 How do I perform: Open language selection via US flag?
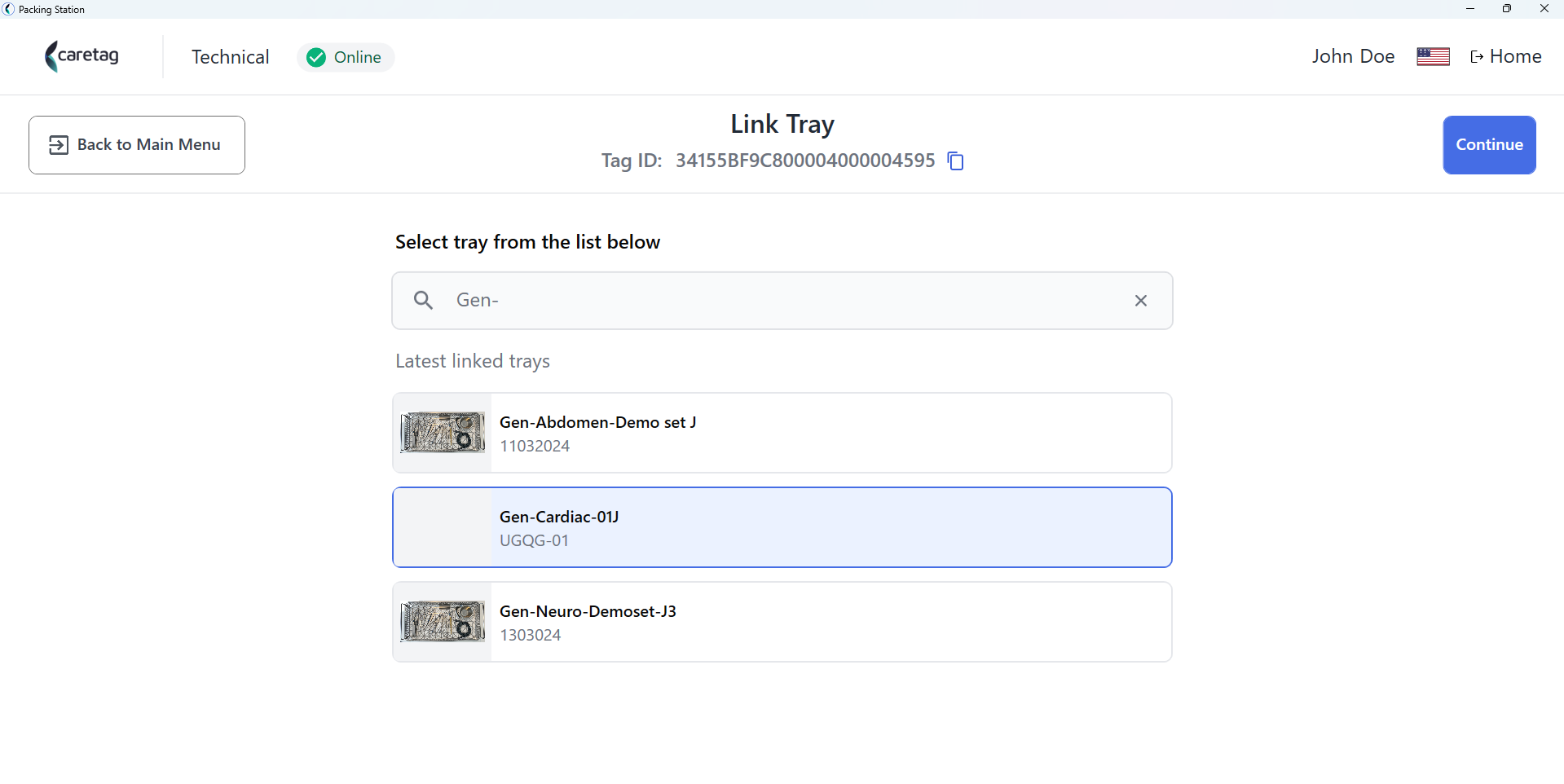click(x=1433, y=56)
